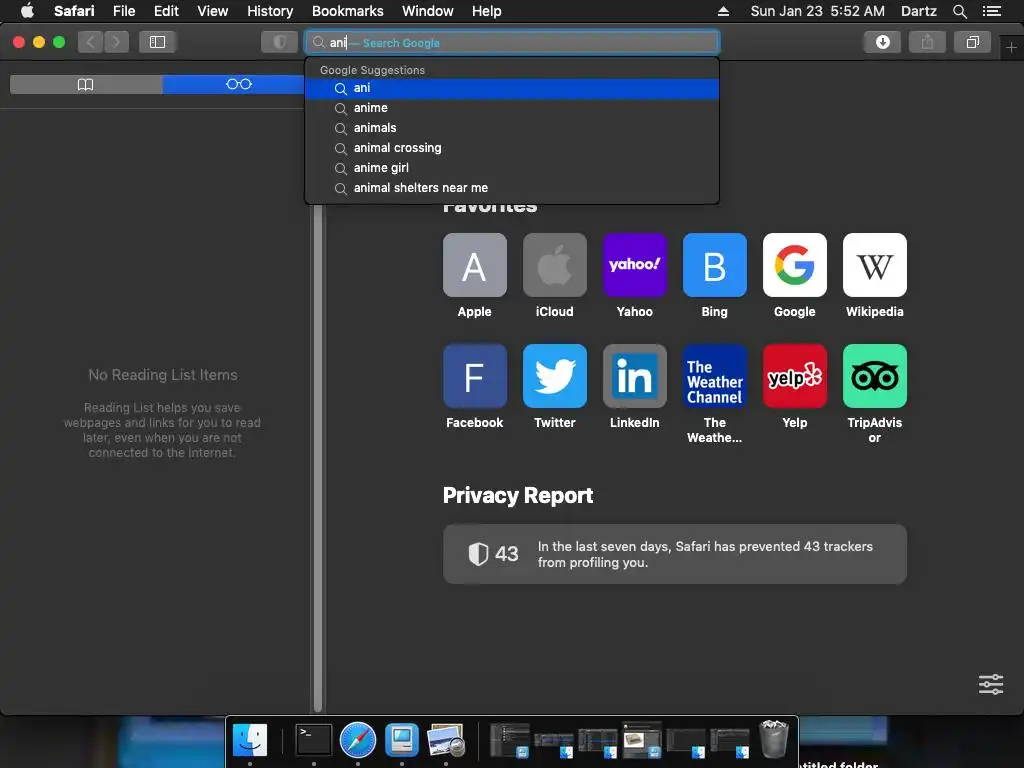The image size is (1024, 768).
Task: Open Spotlight search magnifier in menu bar
Action: (959, 11)
